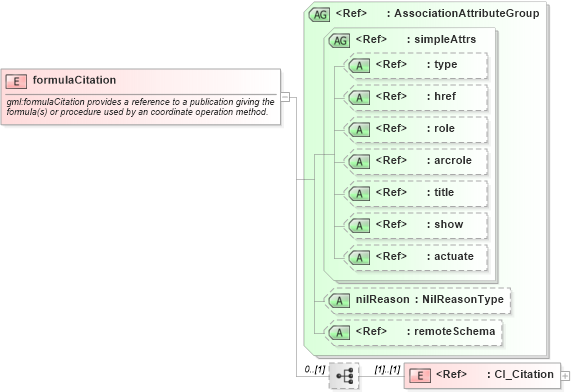Click <Ref> label beside CI_Citation
This screenshot has height=392, width=571.
point(451,375)
